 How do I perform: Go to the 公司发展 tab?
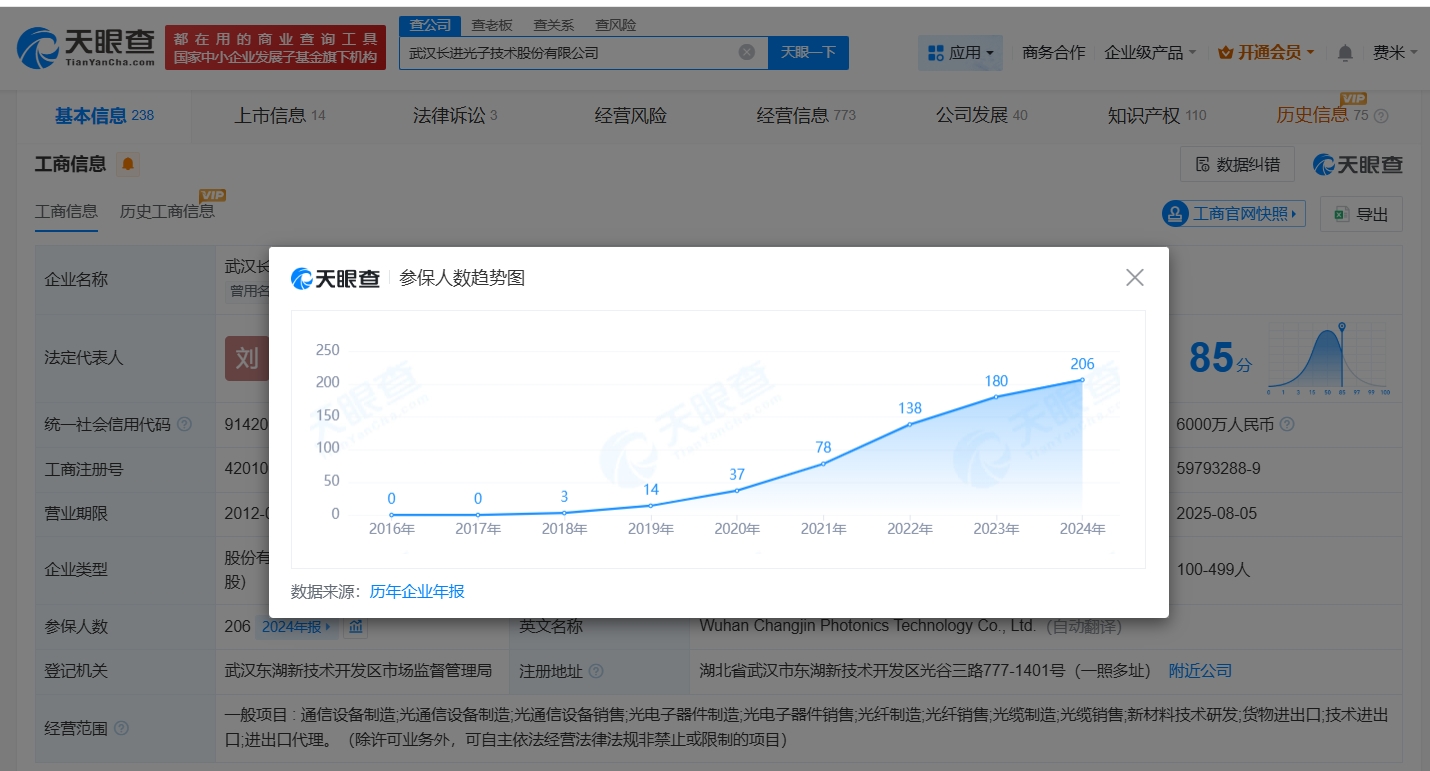[x=981, y=115]
